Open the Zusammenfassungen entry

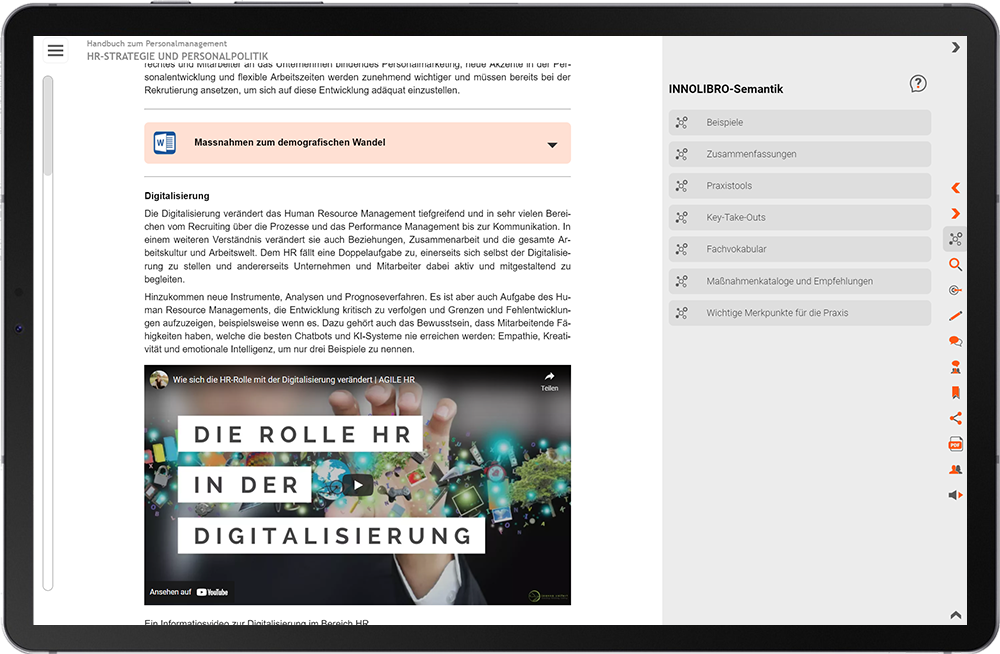tap(800, 154)
